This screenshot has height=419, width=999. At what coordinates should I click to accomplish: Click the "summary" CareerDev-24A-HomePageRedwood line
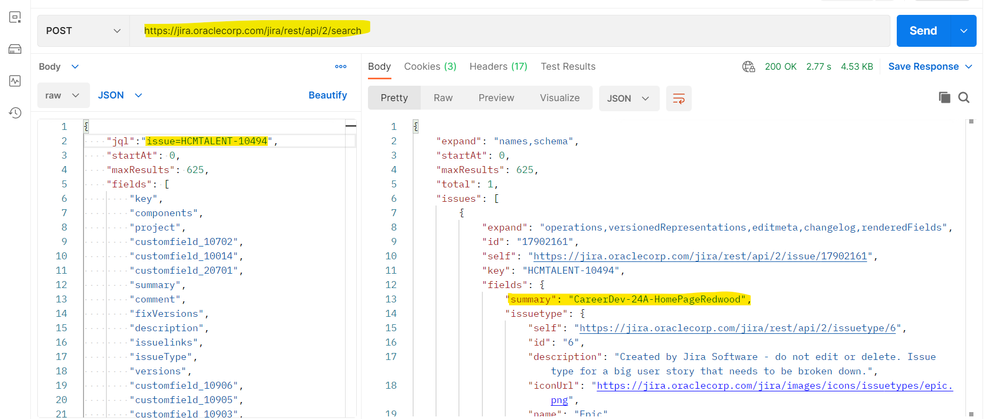628,299
